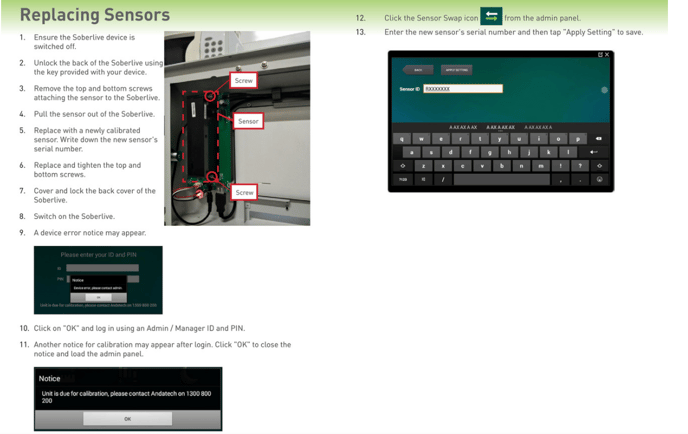Viewport: 688px width, 434px height.
Task: Click the X icon atop the tablet screenshot
Action: (x=607, y=55)
